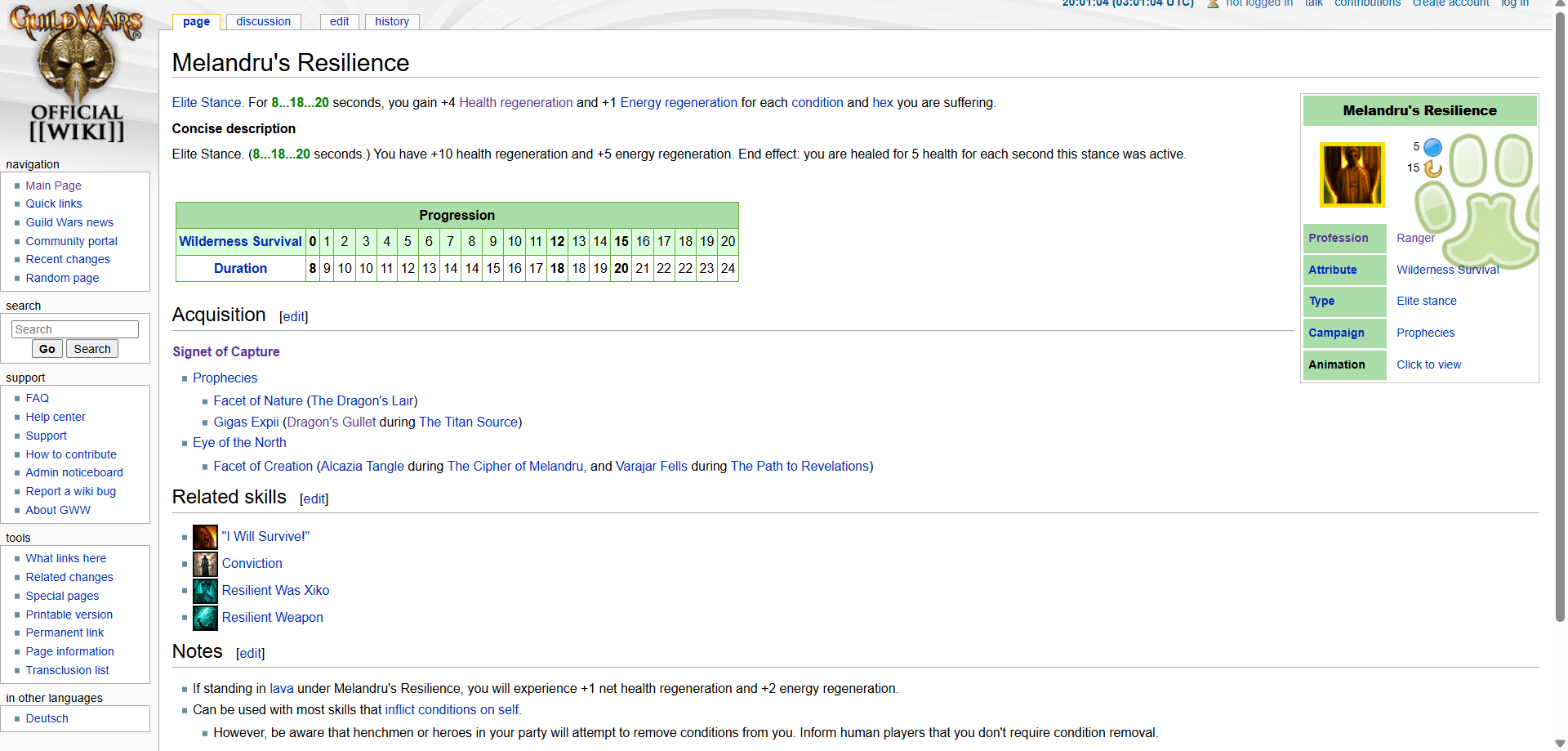Open What links here tool
Screen dimensions: 1568x751
(x=66, y=558)
